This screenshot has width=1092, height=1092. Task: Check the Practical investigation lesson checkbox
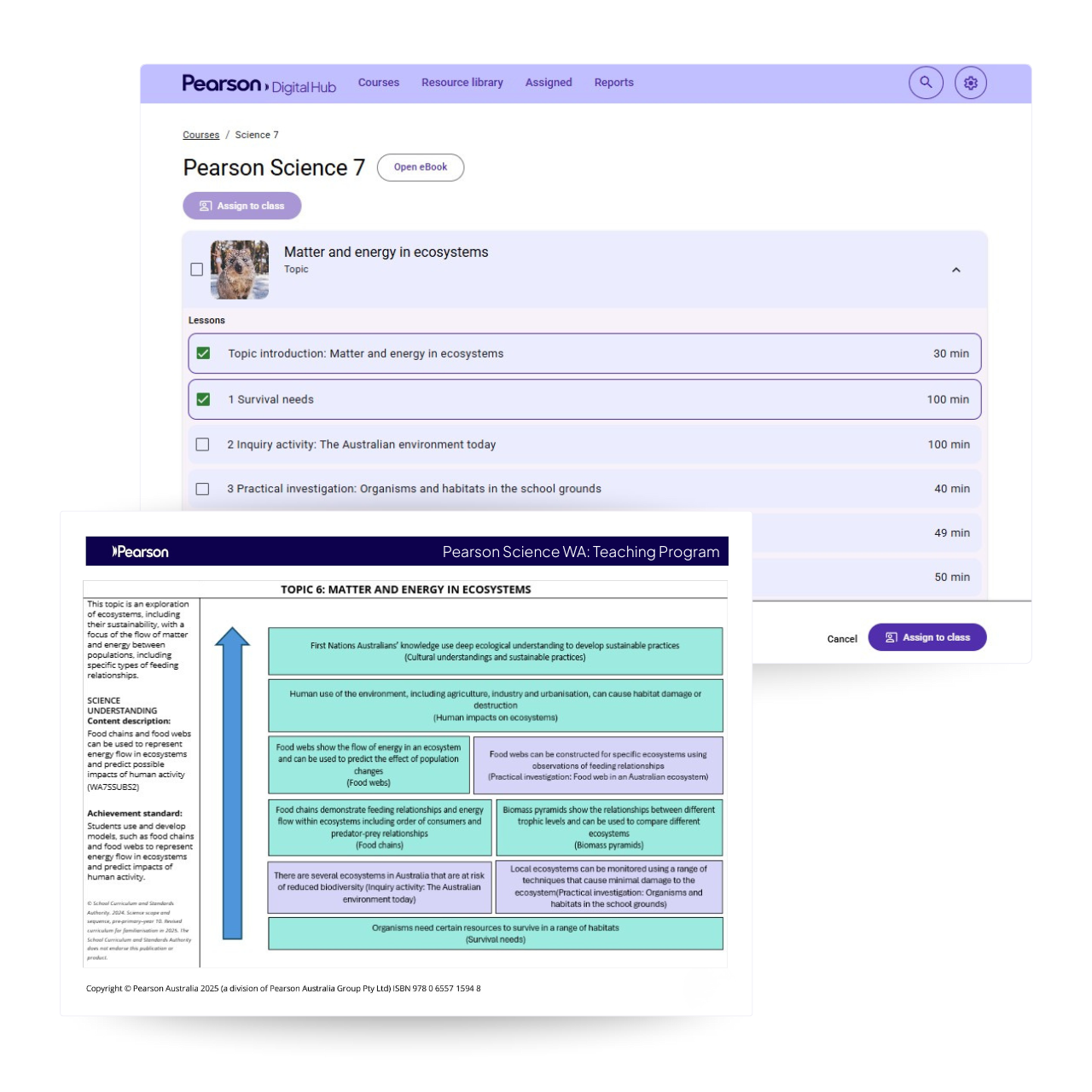pyautogui.click(x=202, y=489)
